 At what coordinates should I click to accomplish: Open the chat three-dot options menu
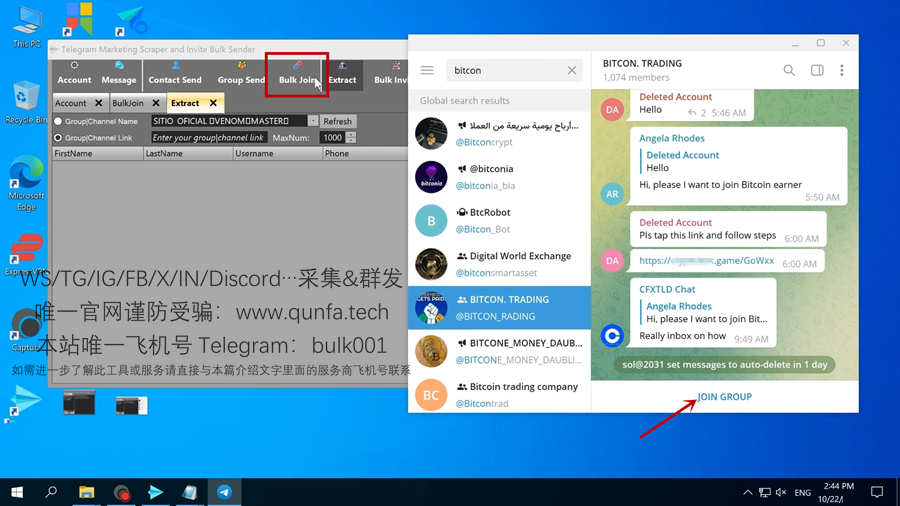click(x=842, y=70)
